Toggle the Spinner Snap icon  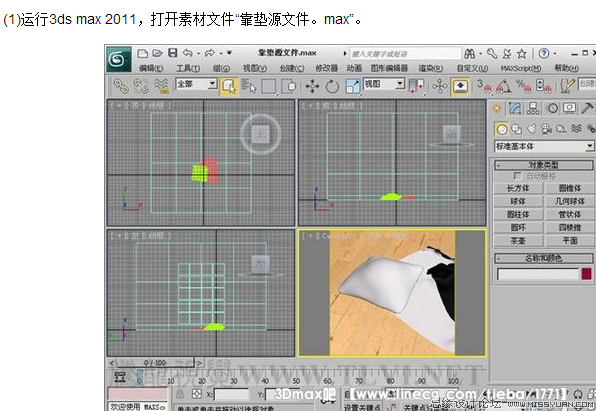pos(544,86)
